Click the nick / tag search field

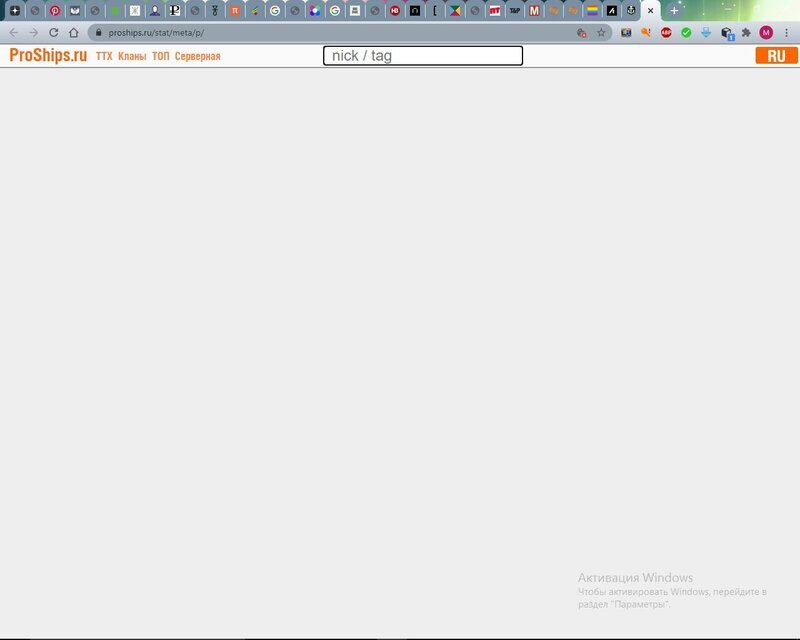(422, 56)
